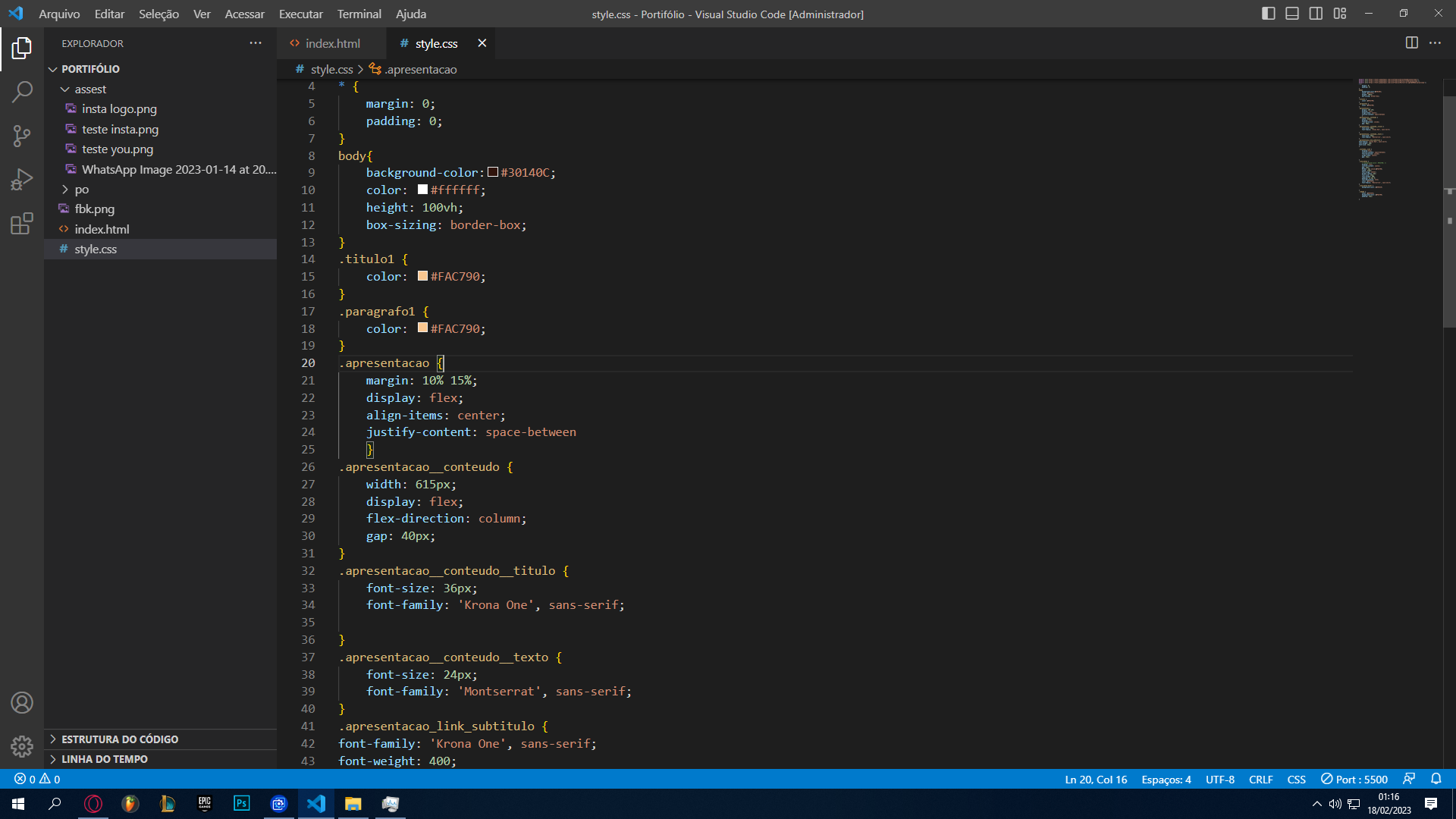This screenshot has height=819, width=1456.
Task: Split the editor to the right
Action: tap(1412, 43)
